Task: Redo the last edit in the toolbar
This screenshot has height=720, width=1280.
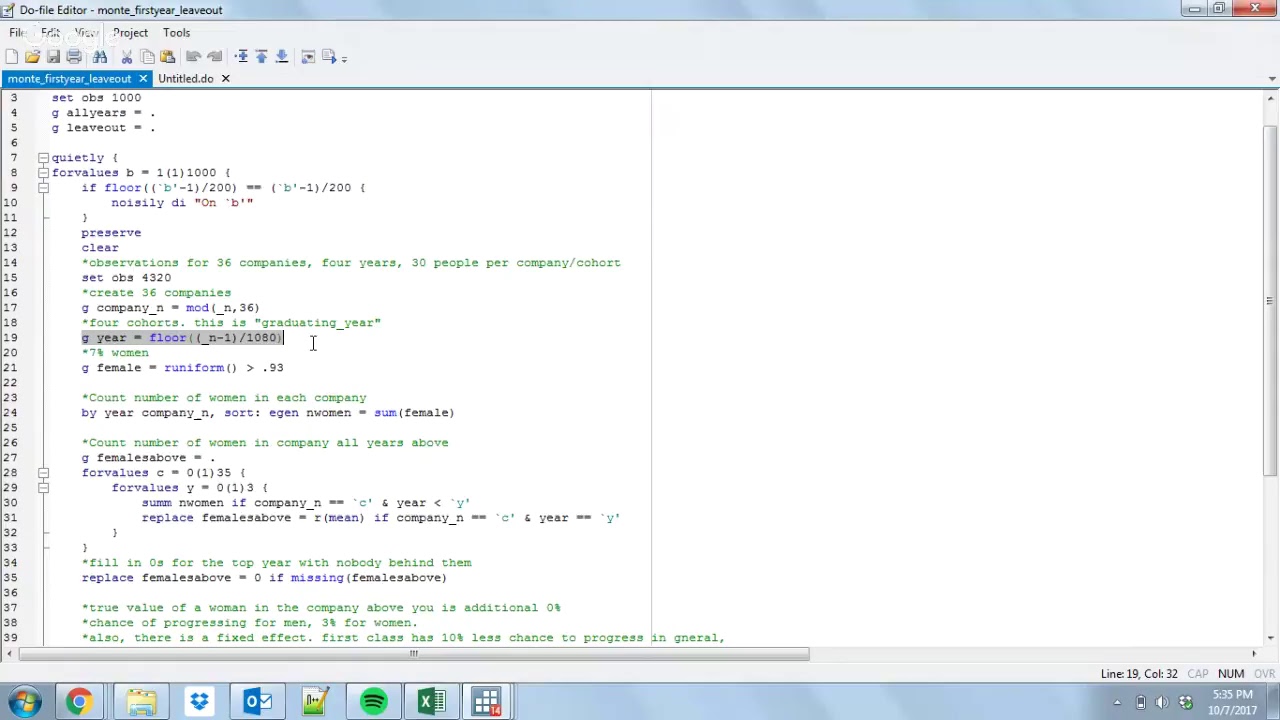Action: [214, 57]
